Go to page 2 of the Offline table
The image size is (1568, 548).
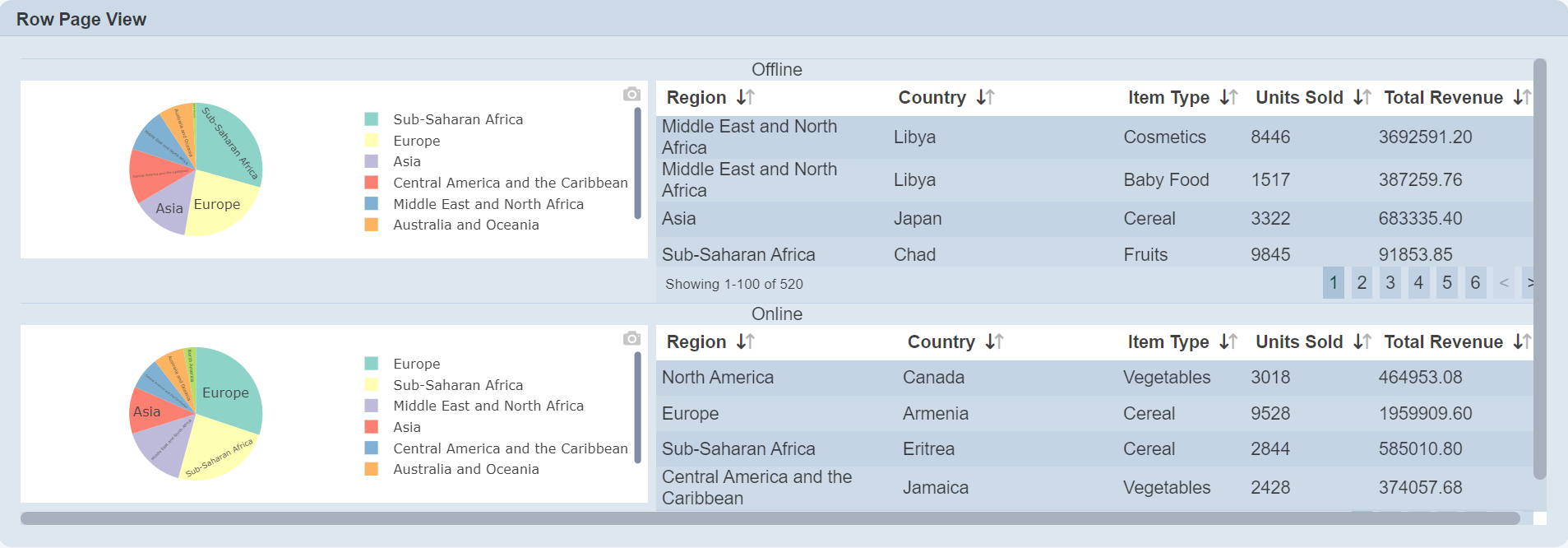[1362, 283]
